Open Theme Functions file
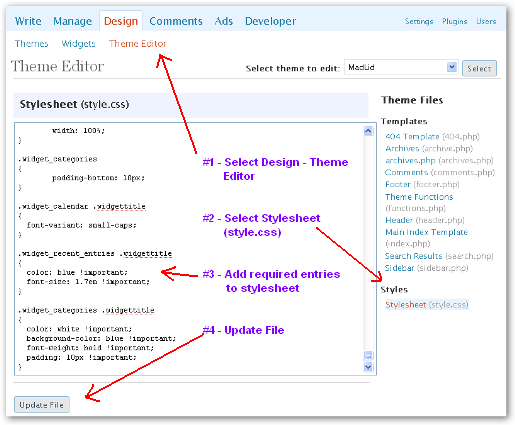Viewport: 515px width, 425px height. 419,197
